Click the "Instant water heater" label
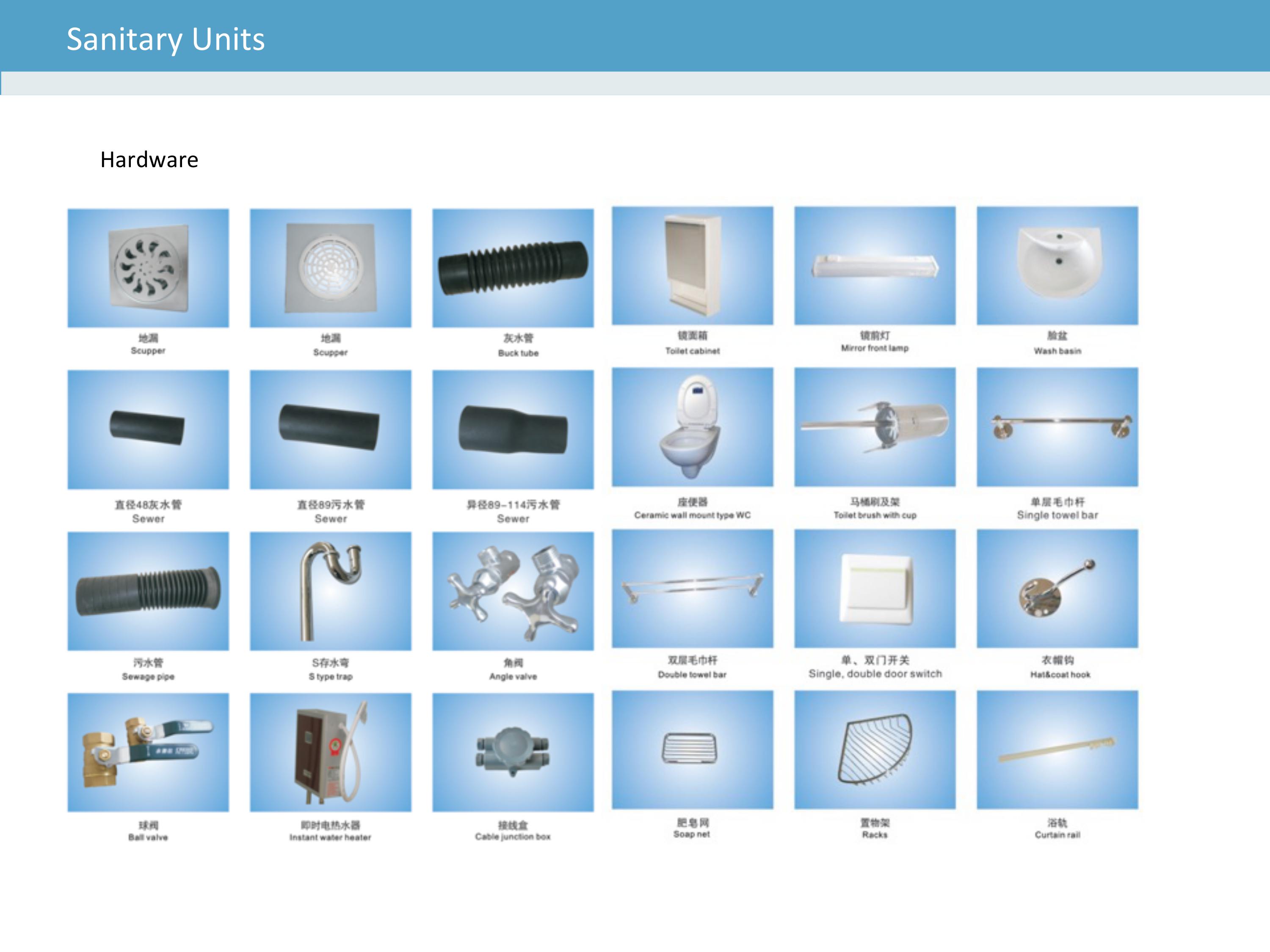Viewport: 1270px width, 952px height. (x=330, y=838)
